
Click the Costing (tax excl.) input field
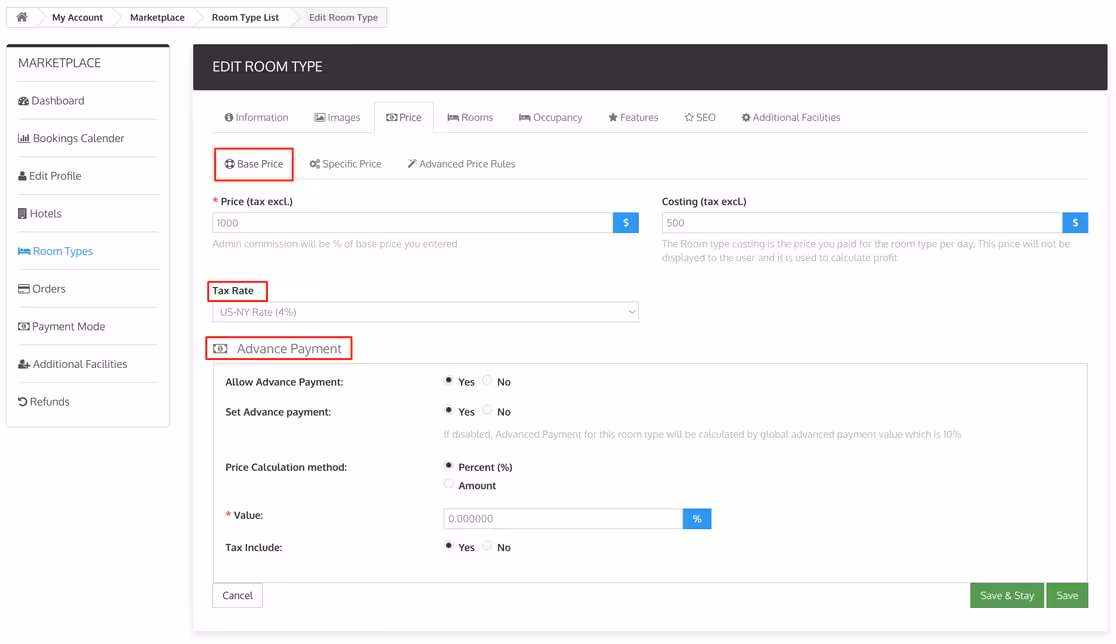[862, 223]
